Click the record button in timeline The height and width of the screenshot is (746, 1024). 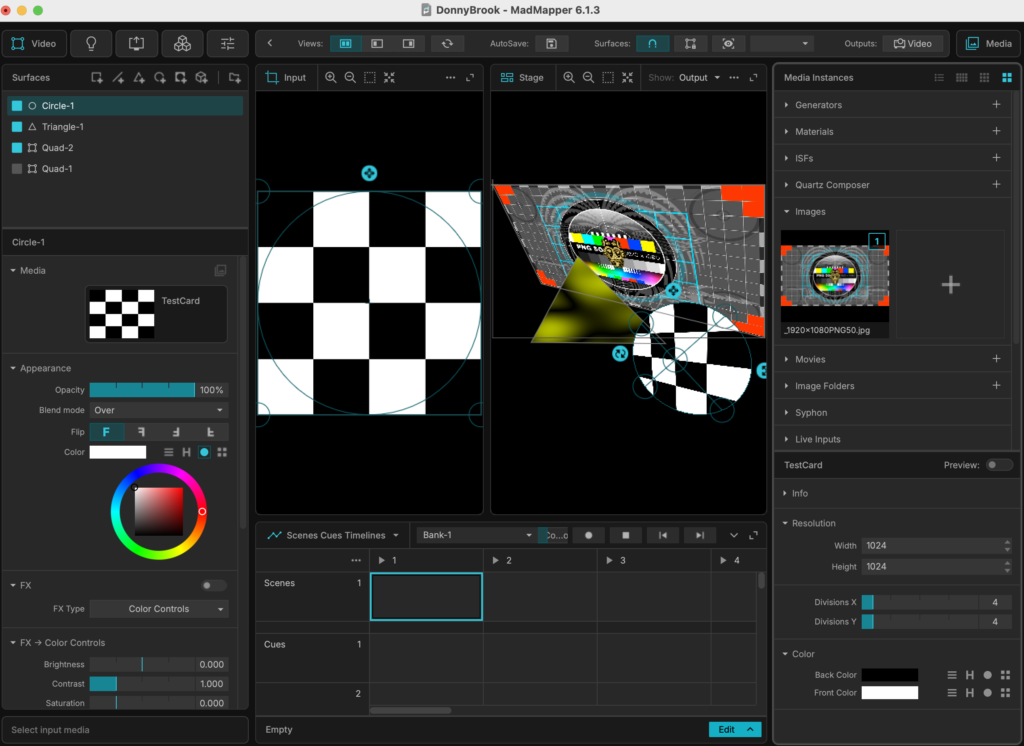pos(588,535)
